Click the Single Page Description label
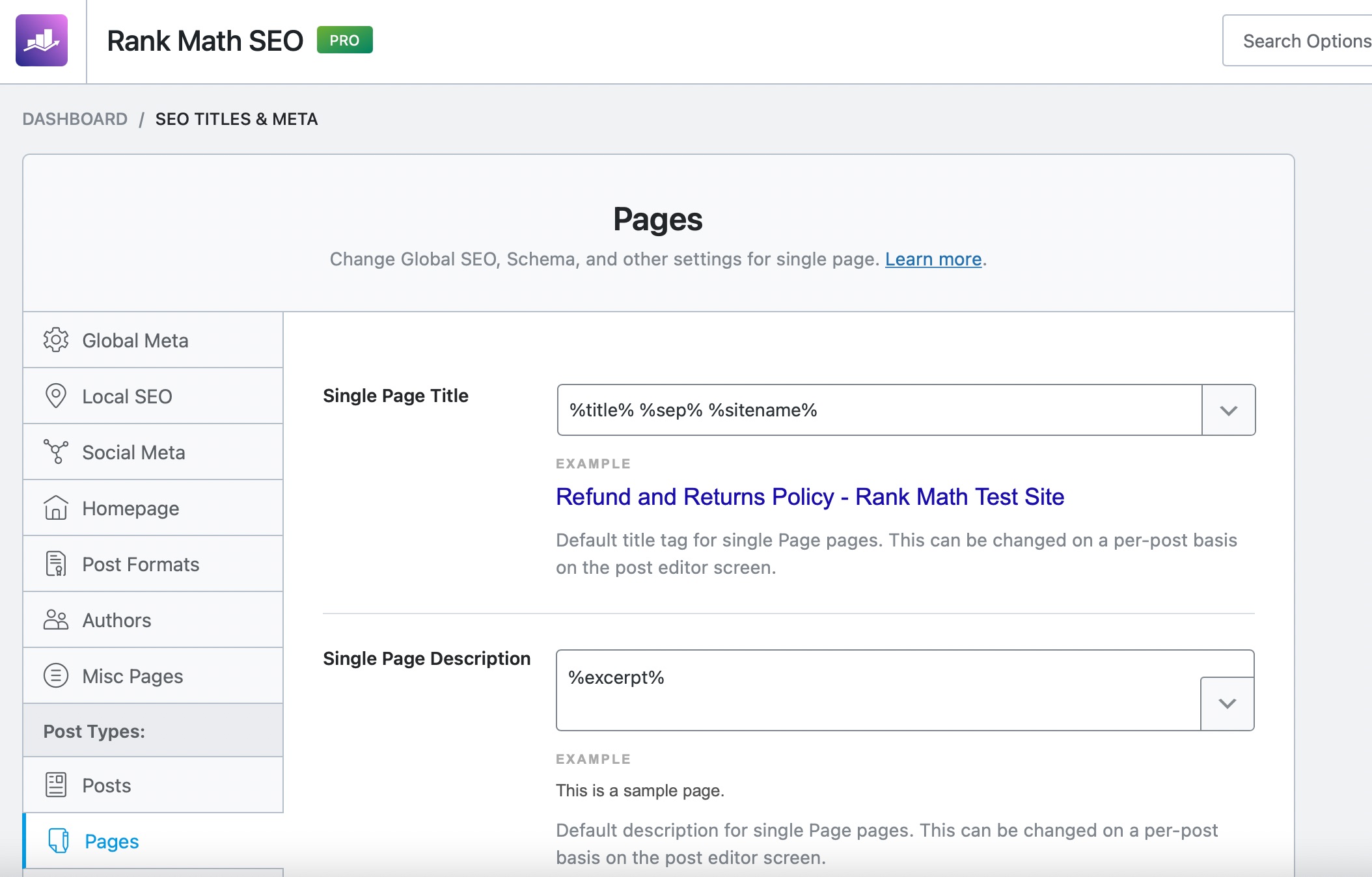1372x877 pixels. pyautogui.click(x=427, y=658)
